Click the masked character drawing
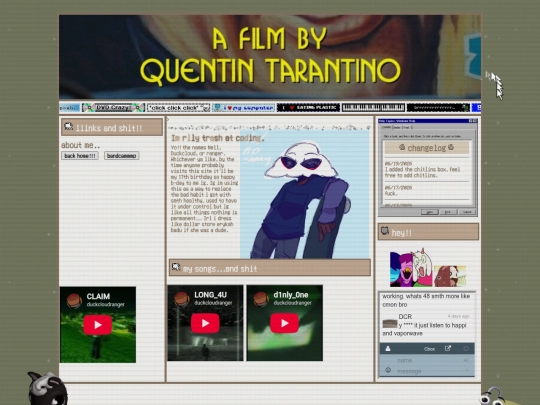Screen dimensions: 540x405 tap(304, 194)
